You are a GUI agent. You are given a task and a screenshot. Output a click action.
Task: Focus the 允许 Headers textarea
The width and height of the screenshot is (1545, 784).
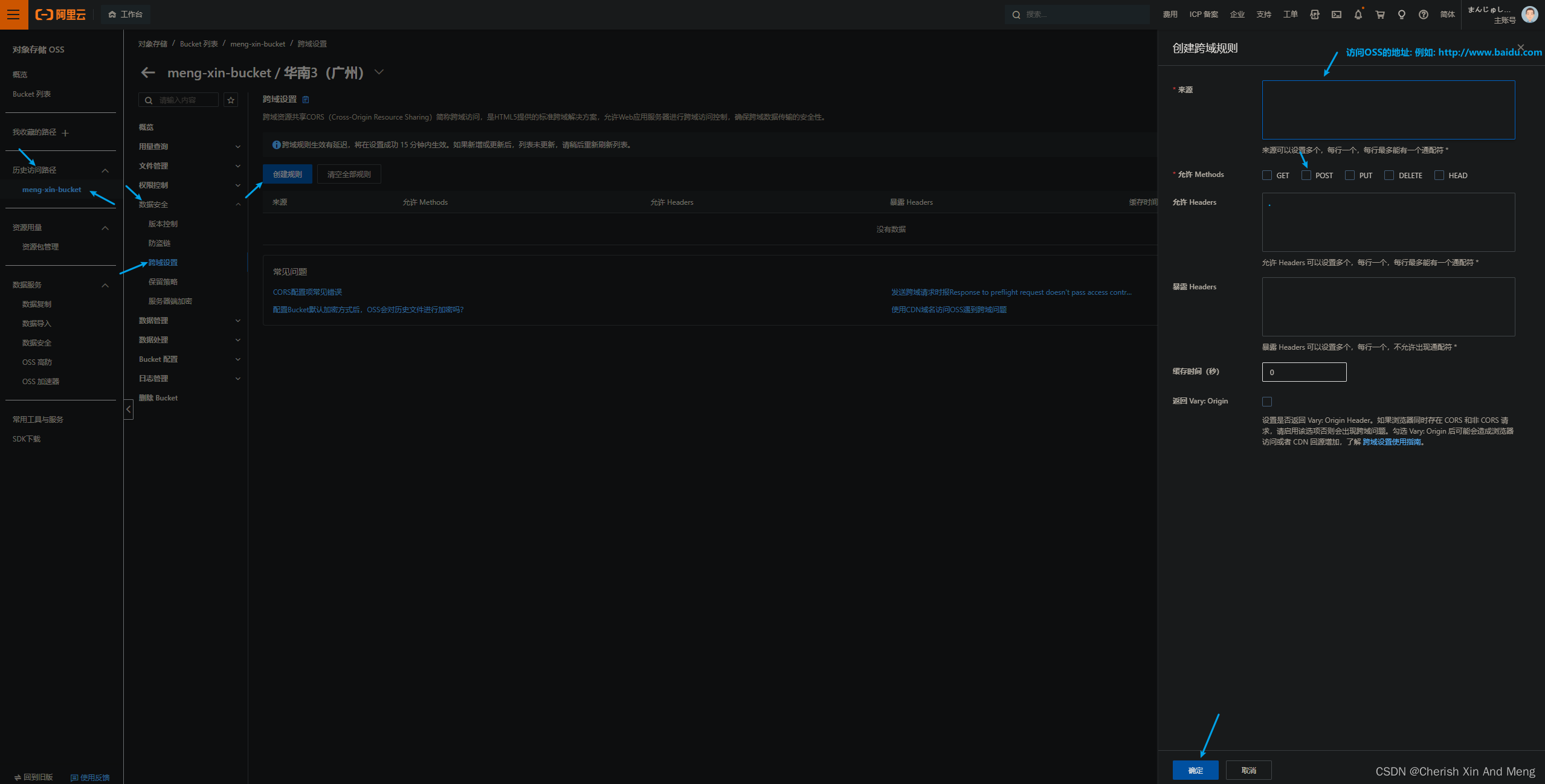[x=1389, y=222]
